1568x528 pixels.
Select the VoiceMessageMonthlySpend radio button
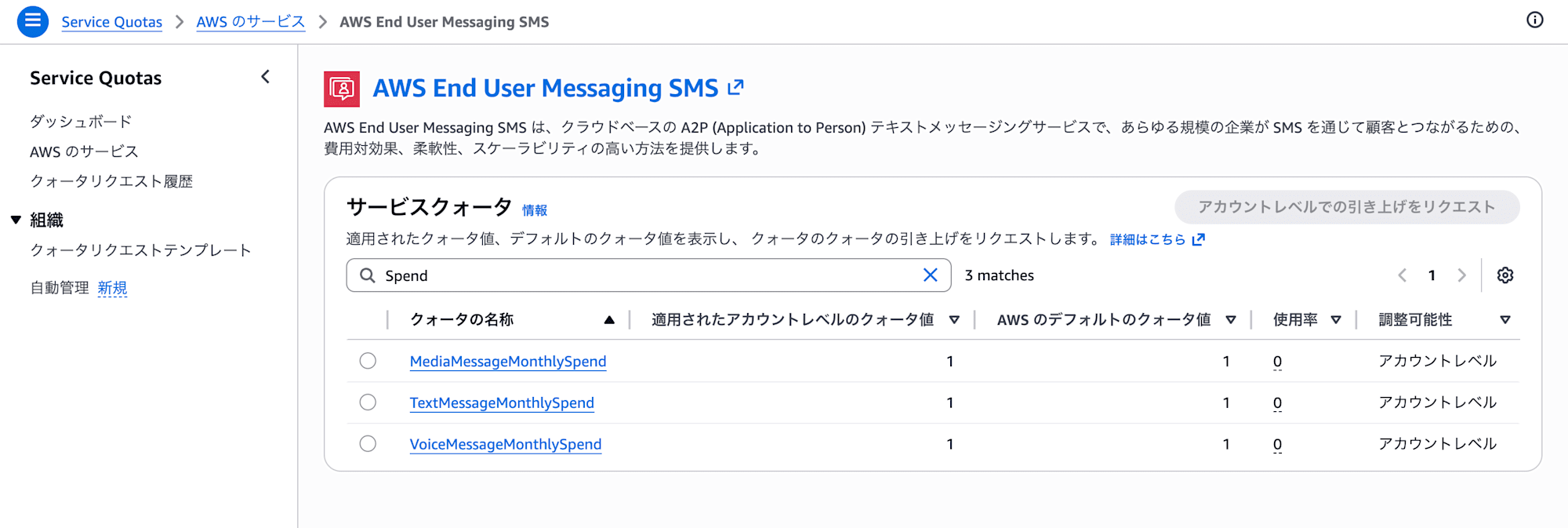pyautogui.click(x=368, y=443)
